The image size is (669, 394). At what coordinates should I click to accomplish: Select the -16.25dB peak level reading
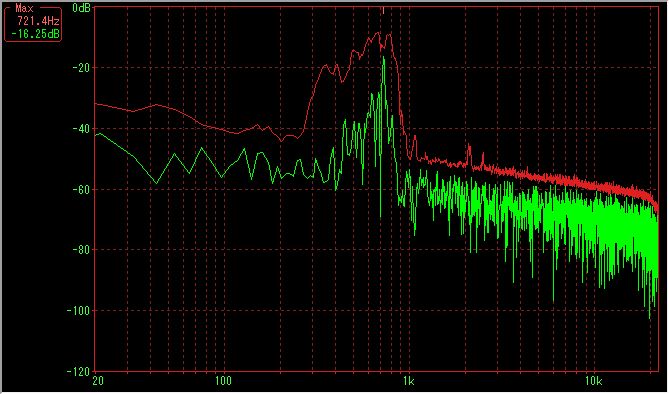point(35,34)
